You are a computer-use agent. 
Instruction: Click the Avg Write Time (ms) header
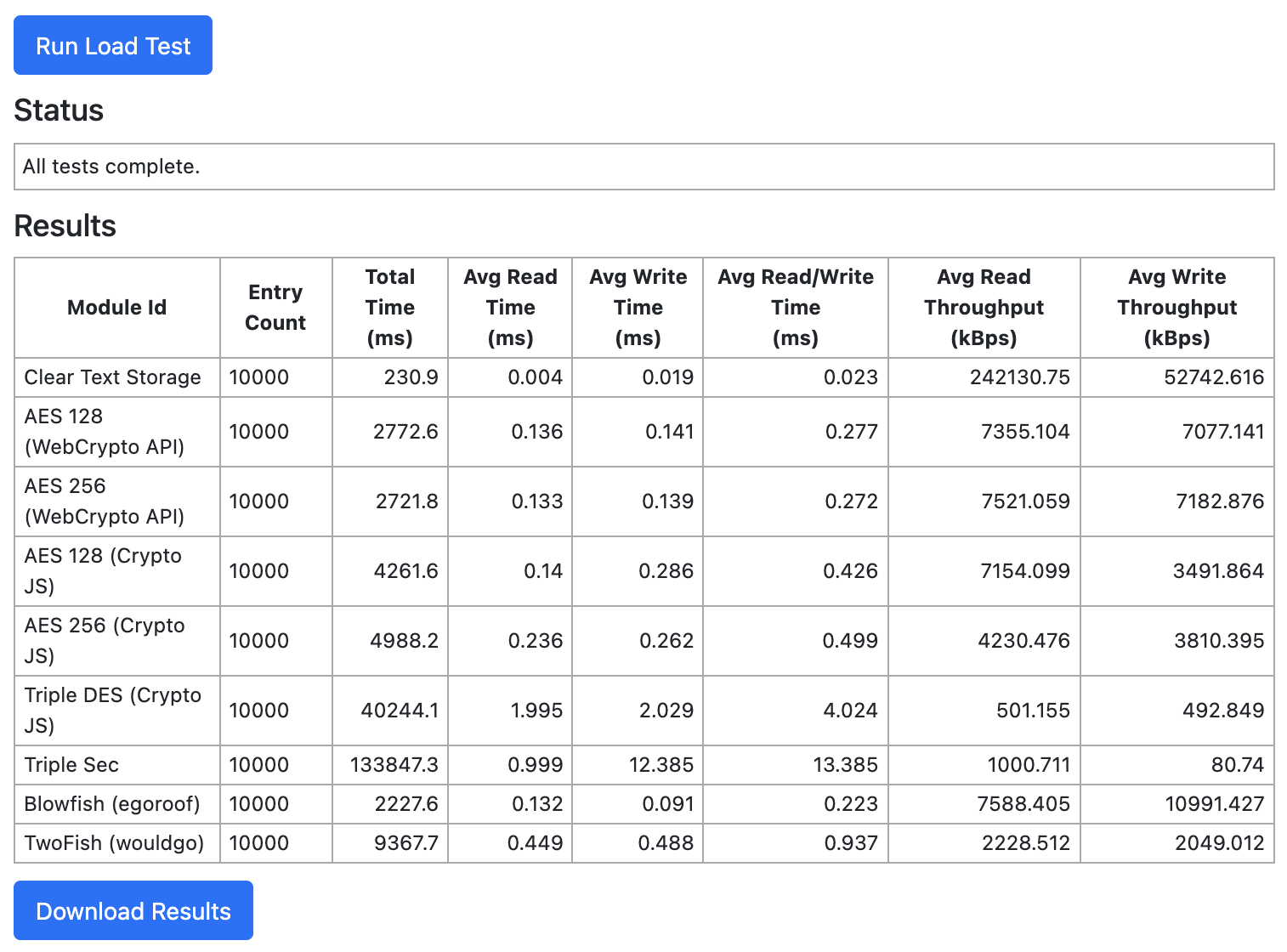pyautogui.click(x=638, y=308)
